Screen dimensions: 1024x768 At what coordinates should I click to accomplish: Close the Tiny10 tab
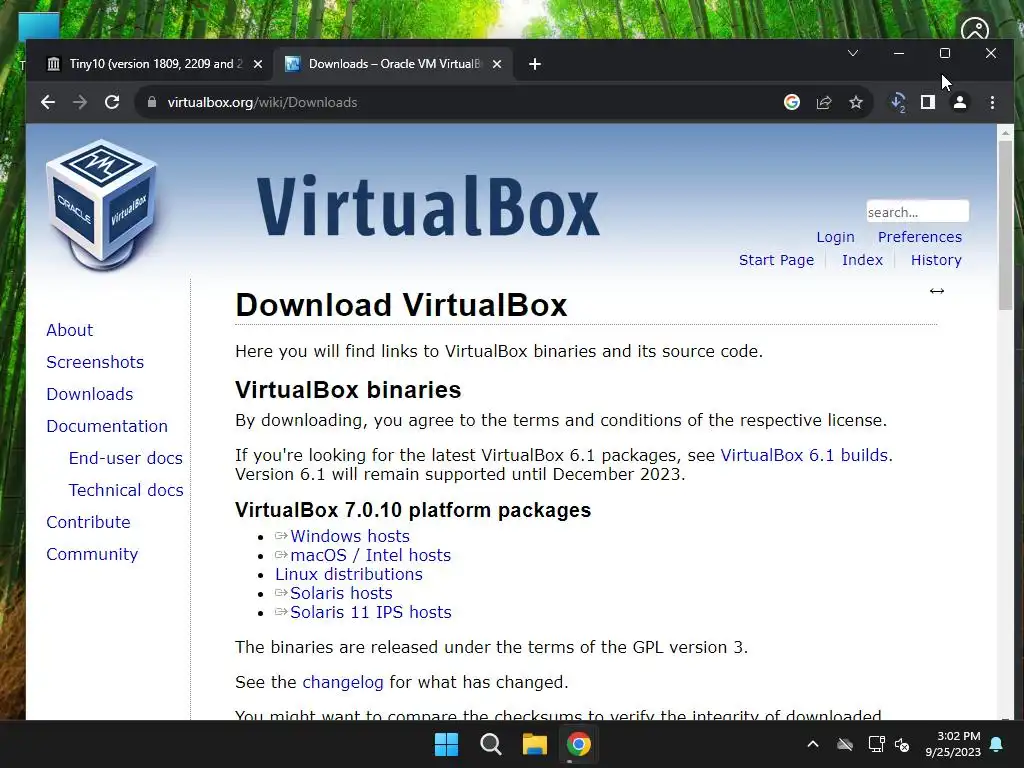pos(257,64)
